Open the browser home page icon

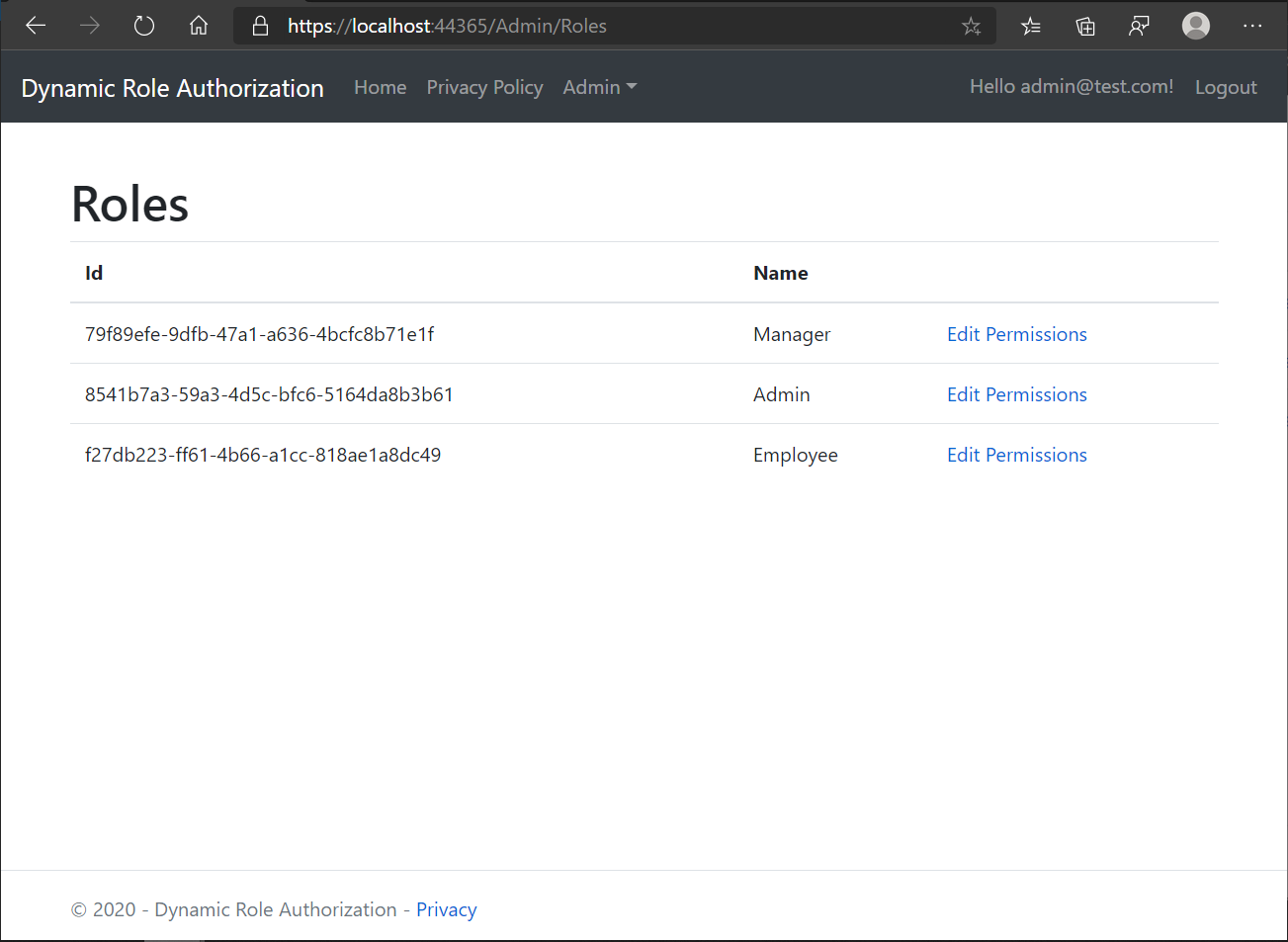coord(199,26)
